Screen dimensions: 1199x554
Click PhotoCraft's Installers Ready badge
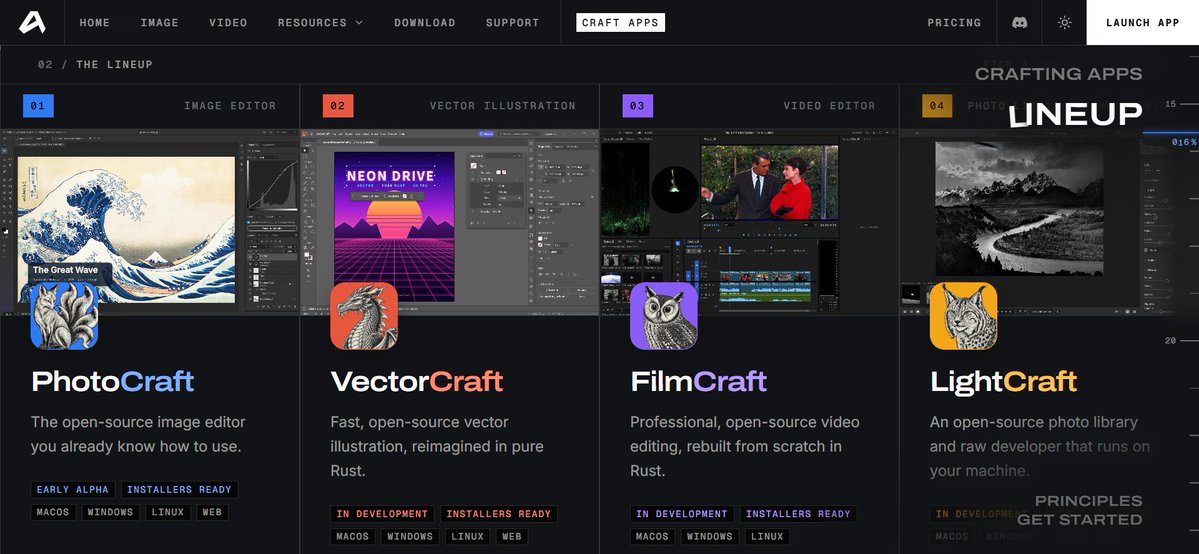pyautogui.click(x=180, y=490)
